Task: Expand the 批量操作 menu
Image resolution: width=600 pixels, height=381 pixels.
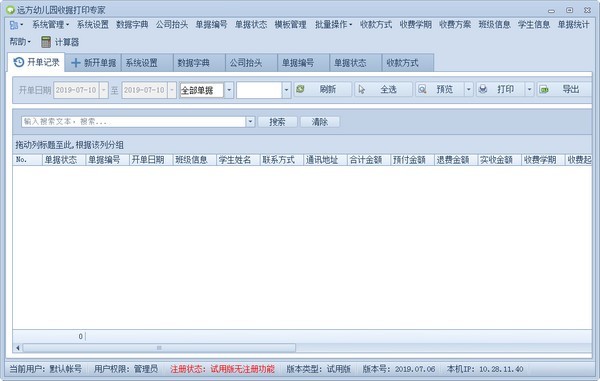Action: coord(333,25)
